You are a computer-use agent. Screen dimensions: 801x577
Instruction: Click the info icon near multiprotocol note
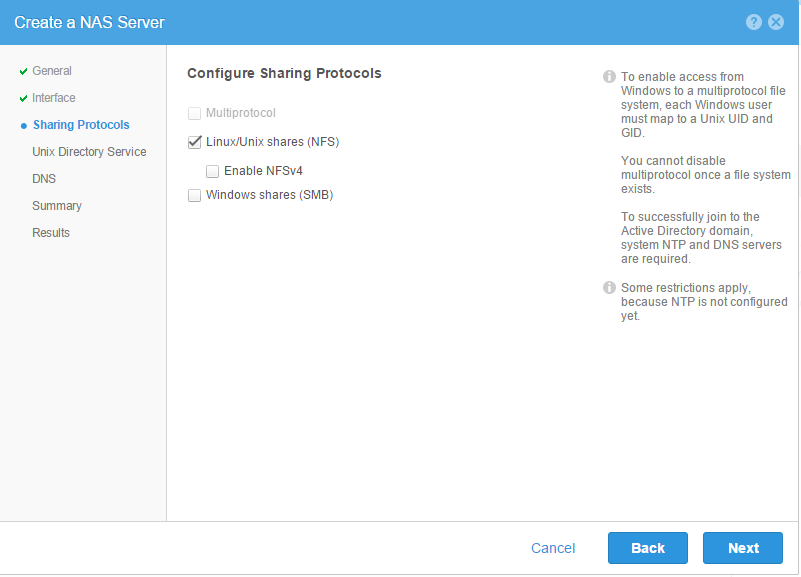(x=609, y=77)
